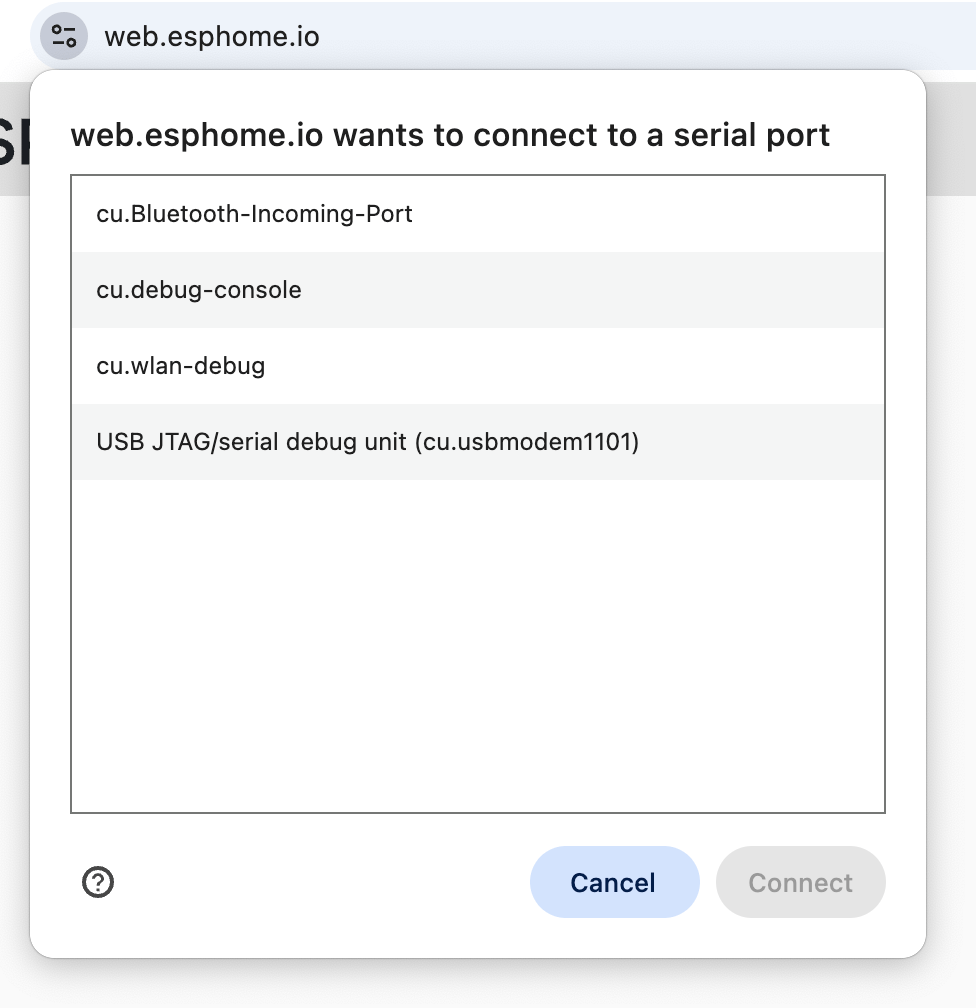This screenshot has height=1008, width=976.
Task: Click the Cancel button
Action: click(614, 882)
